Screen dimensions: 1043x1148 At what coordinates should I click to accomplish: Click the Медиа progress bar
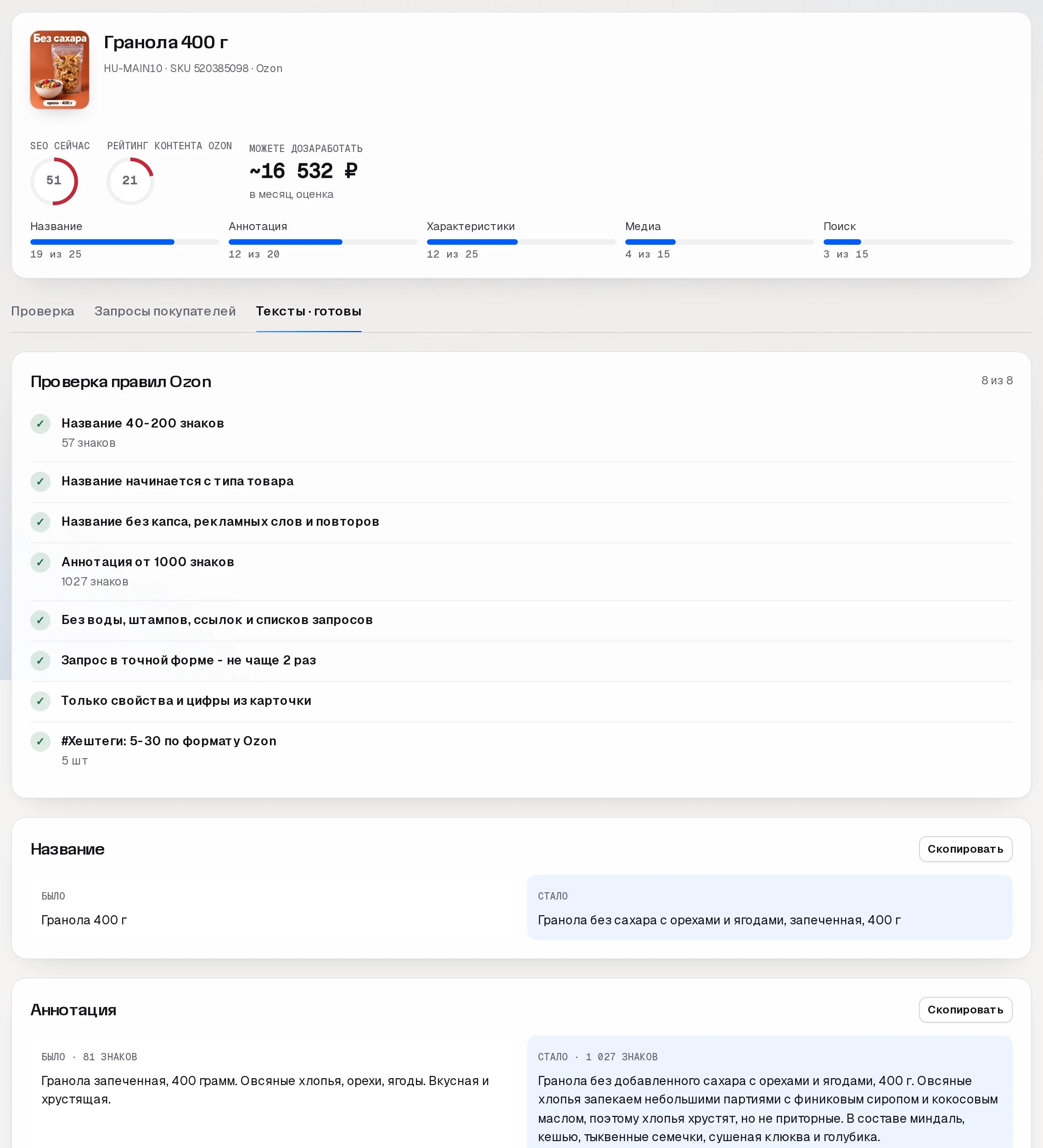[720, 242]
